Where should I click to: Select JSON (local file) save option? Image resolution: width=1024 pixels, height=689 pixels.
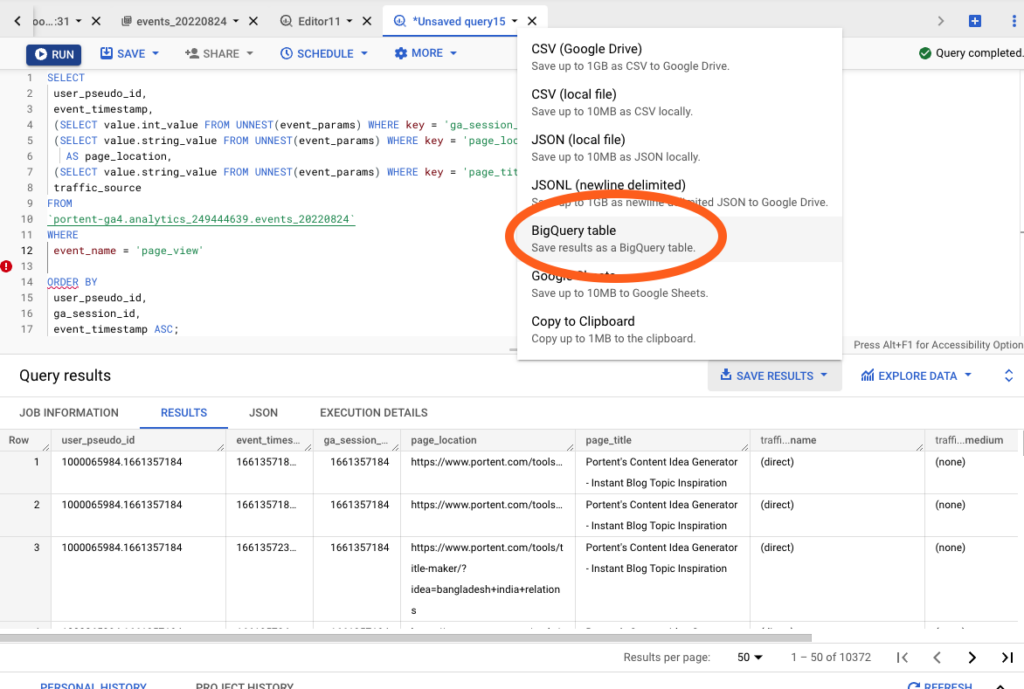(x=679, y=148)
